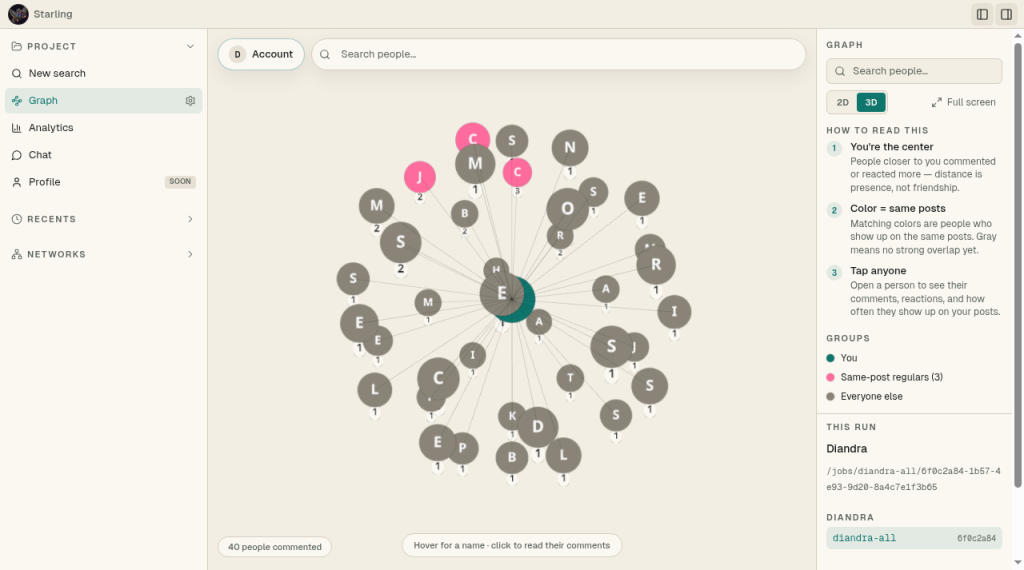Click the Profile person icon
The image size is (1024, 570).
coord(17,182)
